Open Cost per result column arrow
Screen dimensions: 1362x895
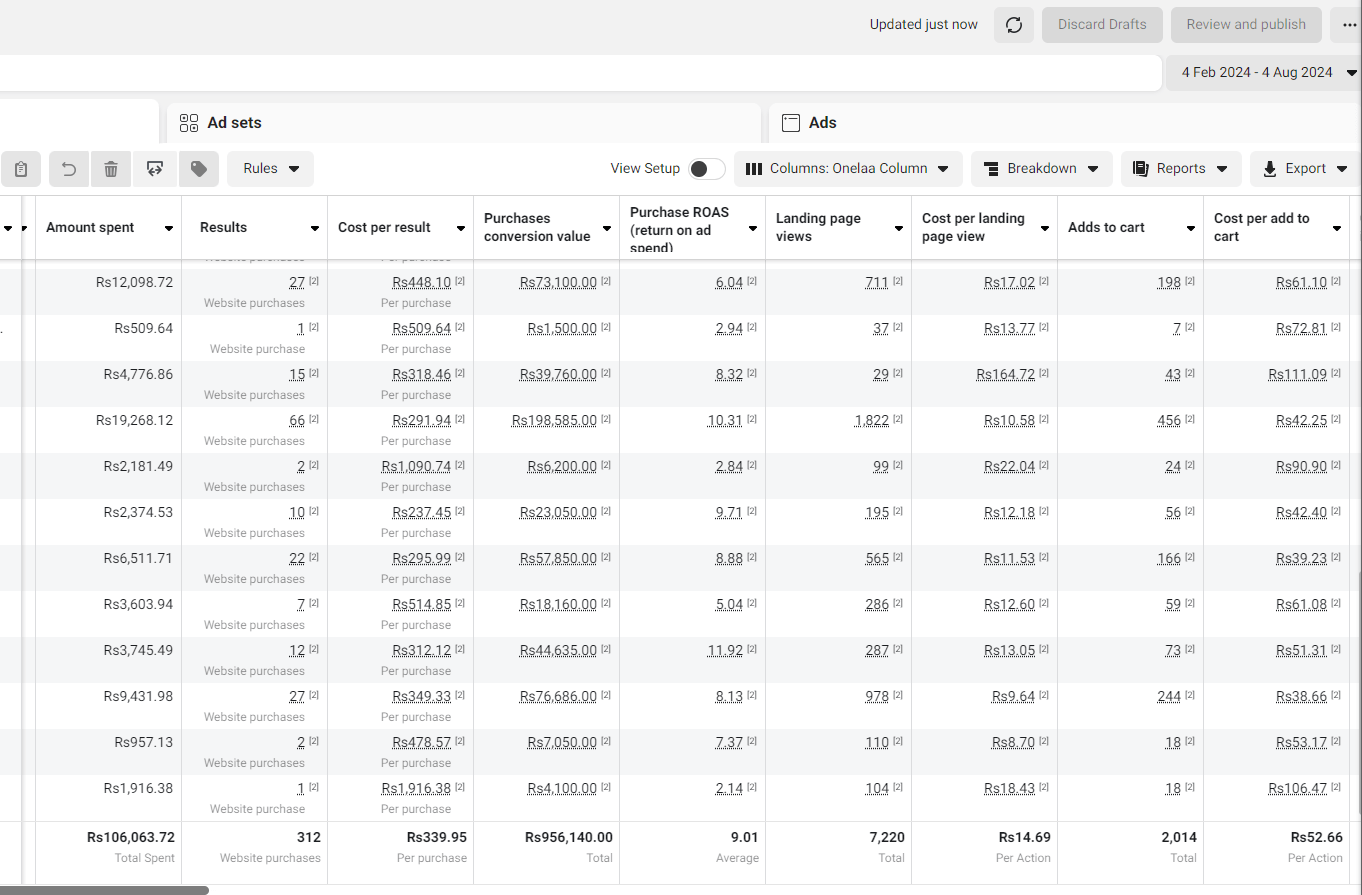(x=461, y=228)
